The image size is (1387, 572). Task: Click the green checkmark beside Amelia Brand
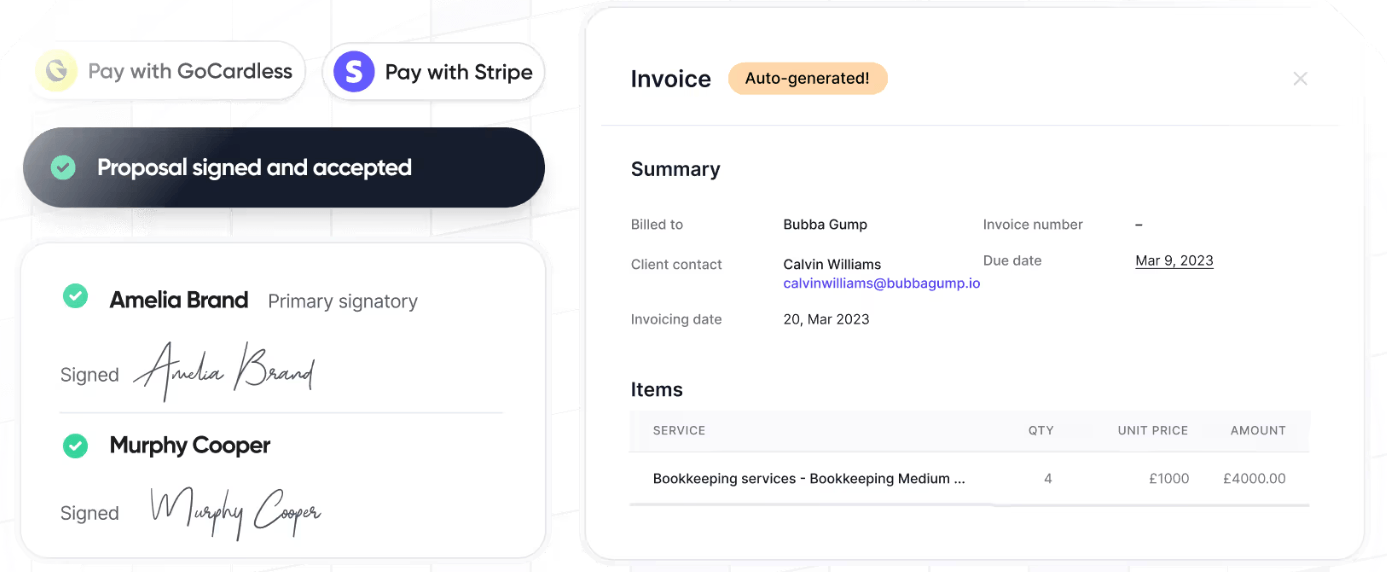pyautogui.click(x=75, y=296)
